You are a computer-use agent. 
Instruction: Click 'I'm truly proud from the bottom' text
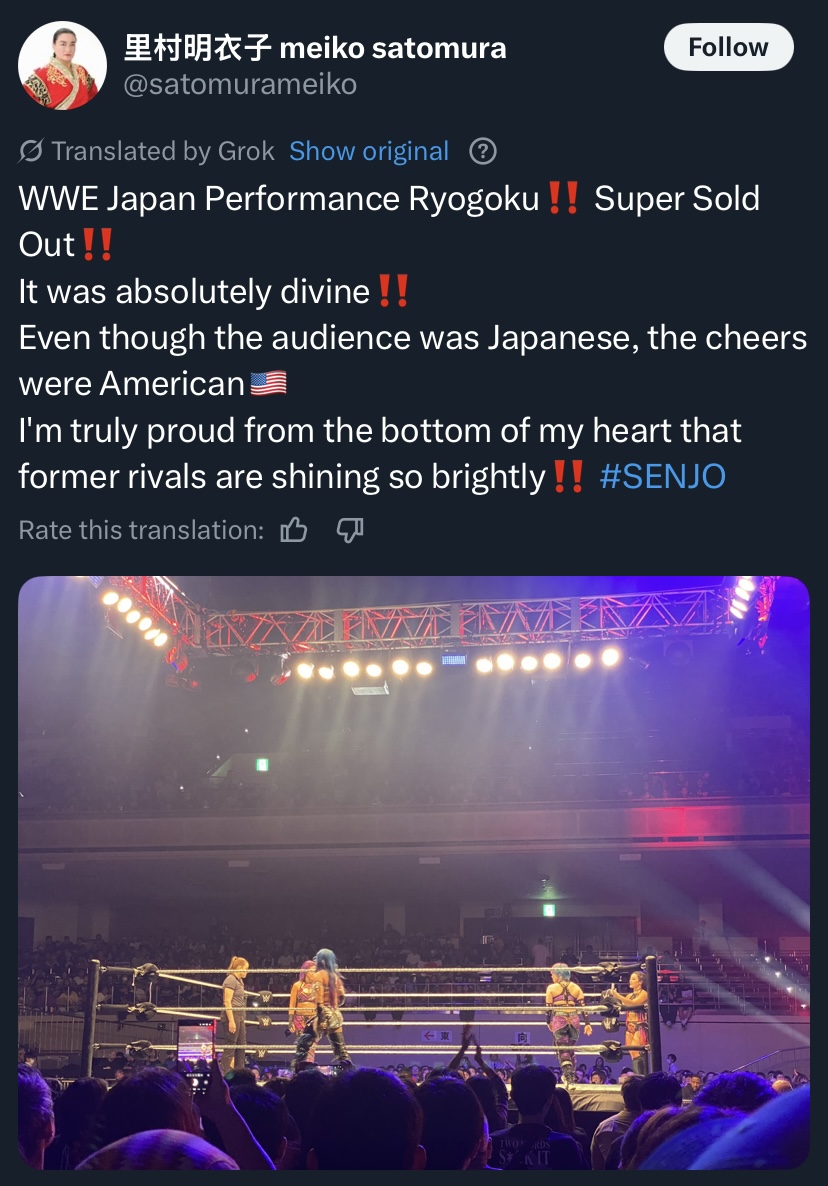(380, 431)
